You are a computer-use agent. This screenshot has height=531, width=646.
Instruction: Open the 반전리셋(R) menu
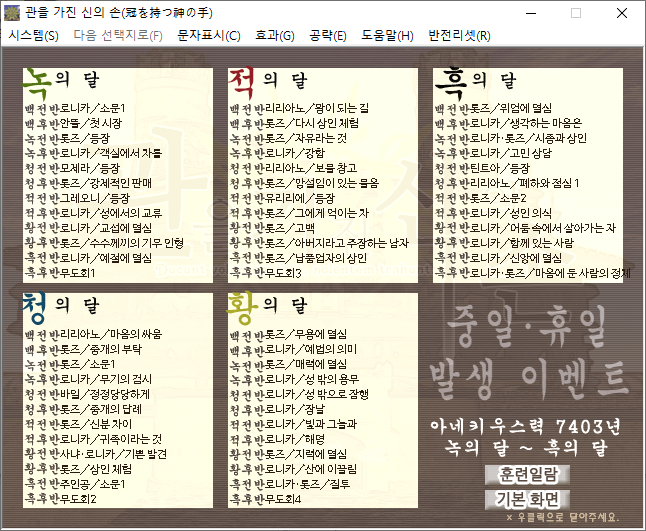pyautogui.click(x=459, y=35)
